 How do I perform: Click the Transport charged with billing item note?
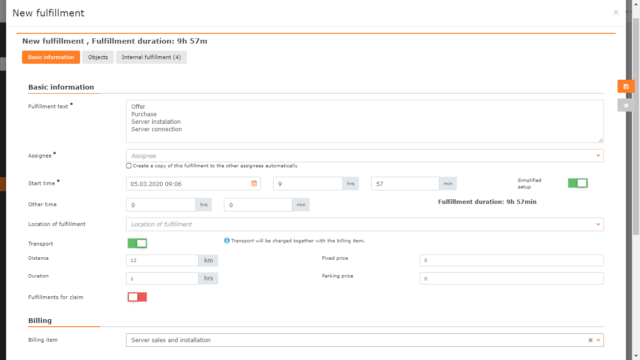coord(298,241)
